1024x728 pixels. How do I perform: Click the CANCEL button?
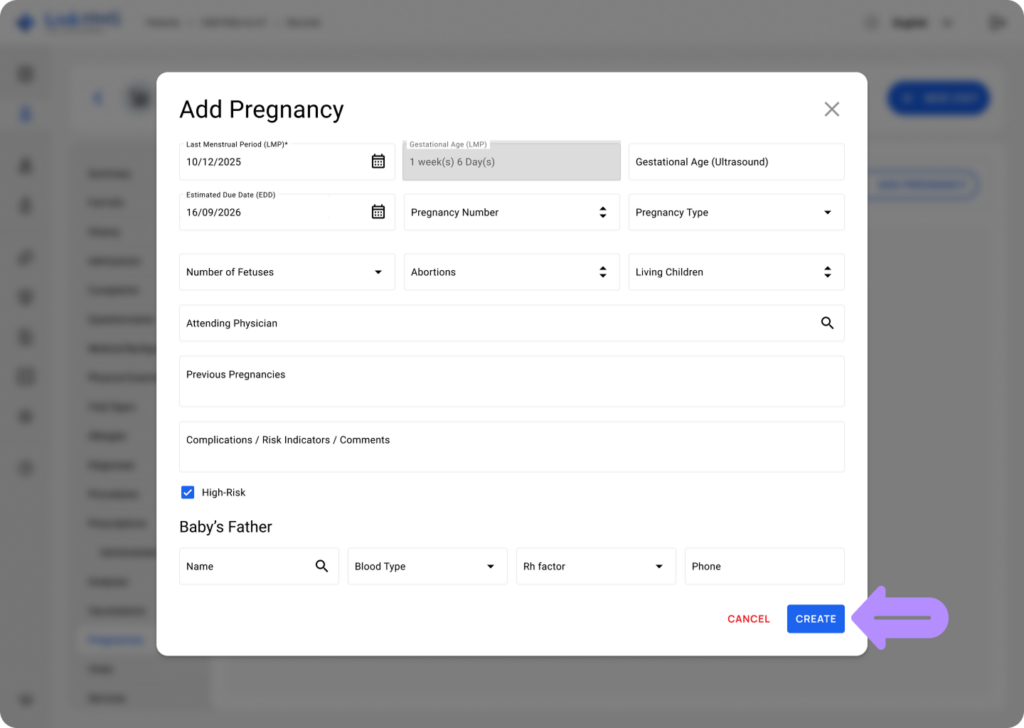pos(748,618)
